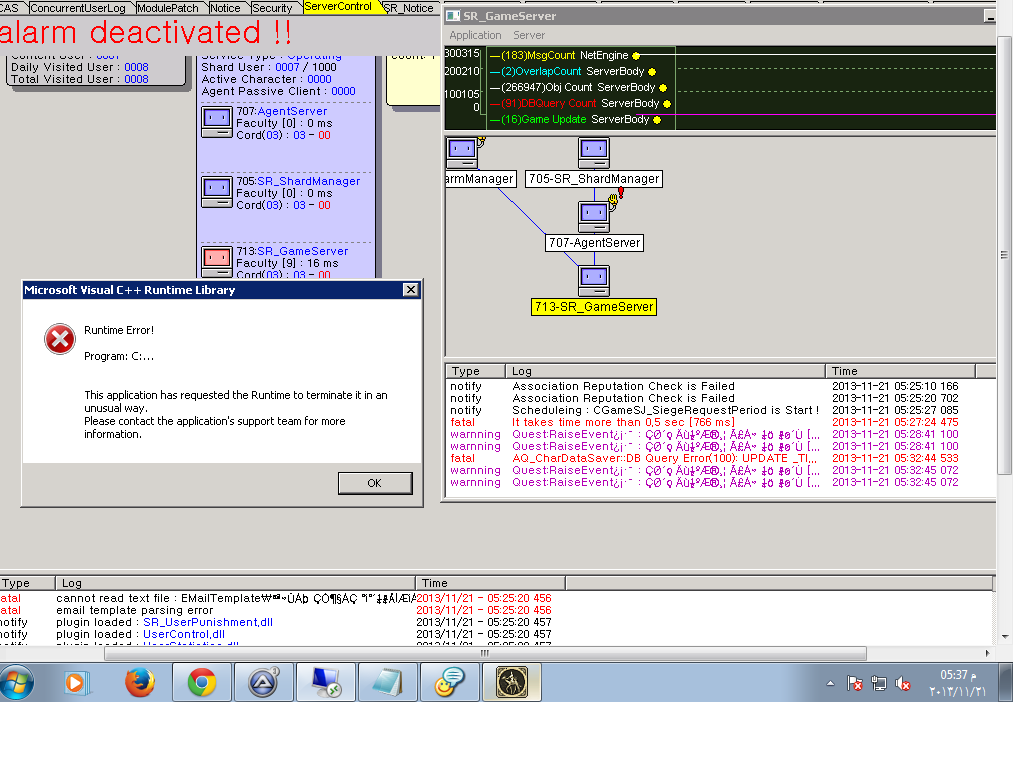This screenshot has width=1024, height=768.
Task: Click the DBQuery Count ServerBody yellow marker
Action: 667,104
